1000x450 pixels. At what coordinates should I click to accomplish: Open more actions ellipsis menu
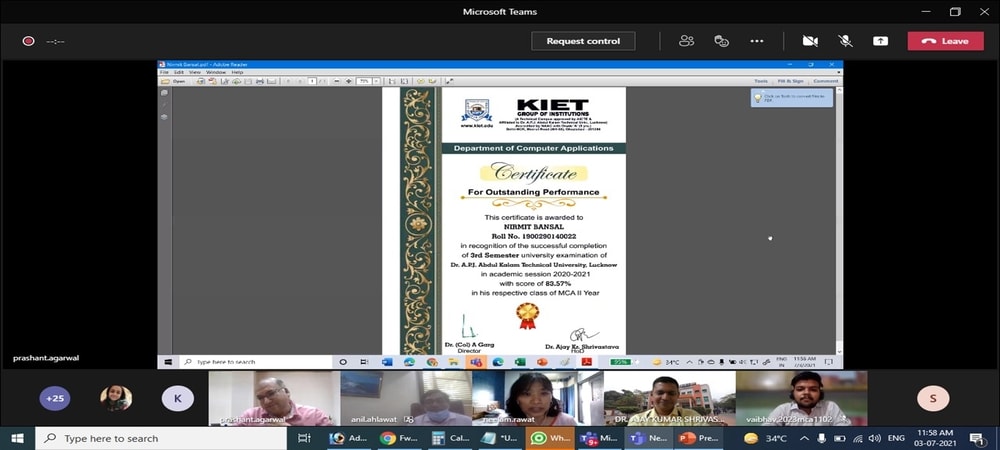tap(757, 41)
